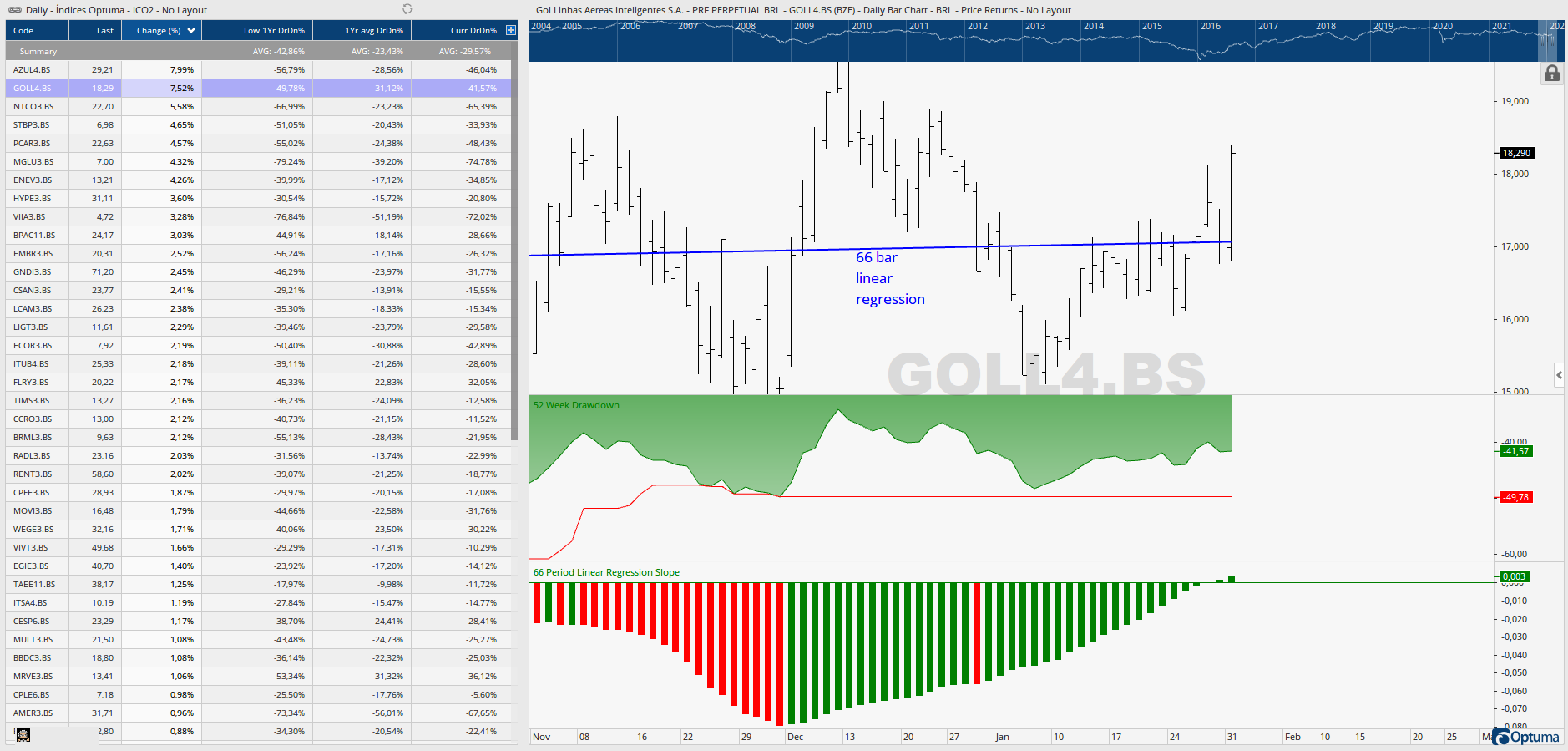The height and width of the screenshot is (751, 1568).
Task: Expand the side panel with the arrow tab
Action: [1559, 375]
